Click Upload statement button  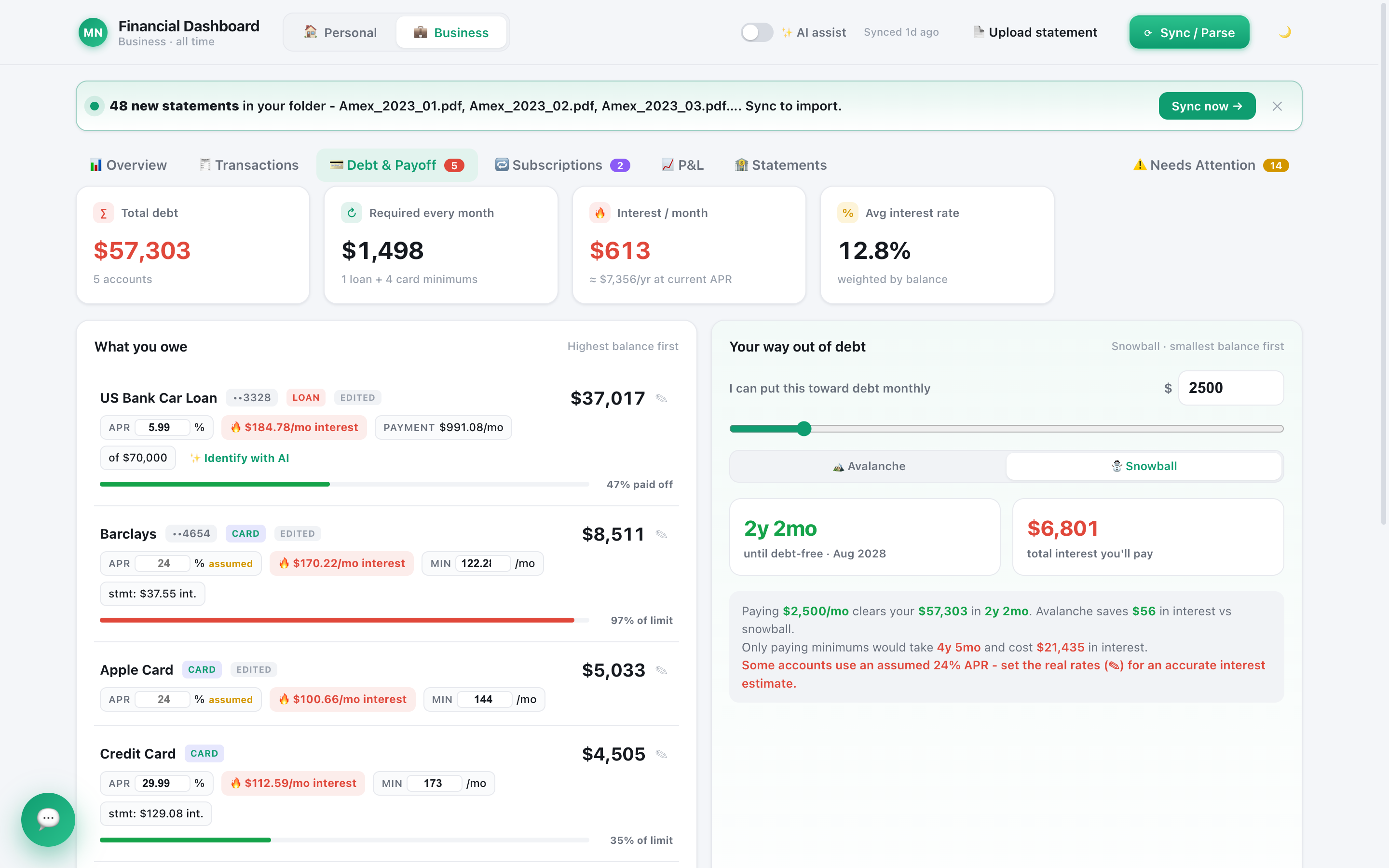coord(1035,32)
